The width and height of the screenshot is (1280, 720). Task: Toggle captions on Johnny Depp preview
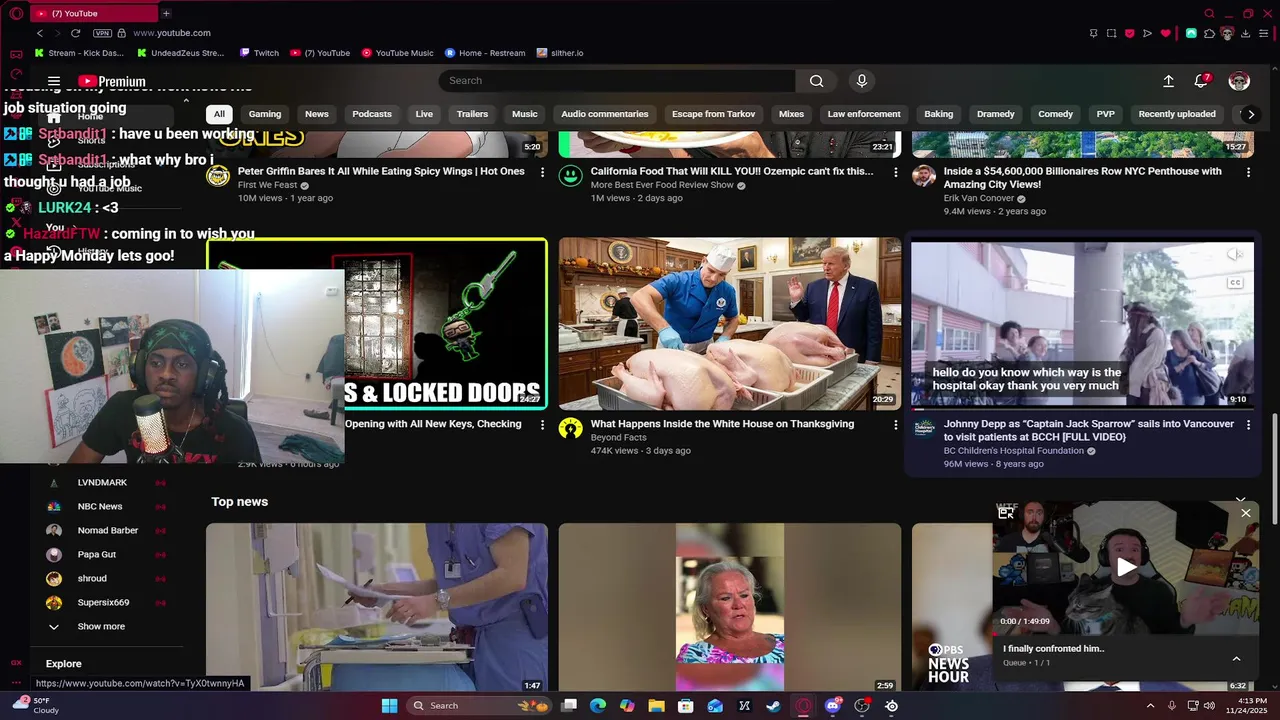click(x=1235, y=283)
